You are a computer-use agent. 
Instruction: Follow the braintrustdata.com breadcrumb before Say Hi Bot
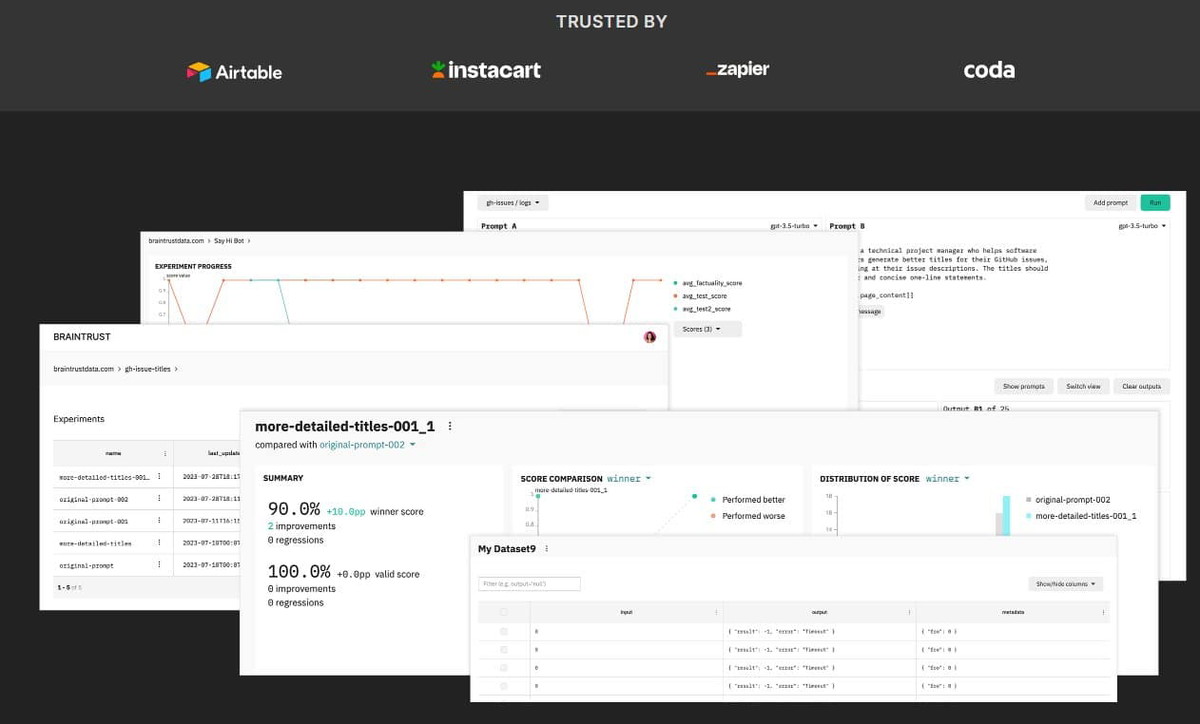(x=176, y=241)
